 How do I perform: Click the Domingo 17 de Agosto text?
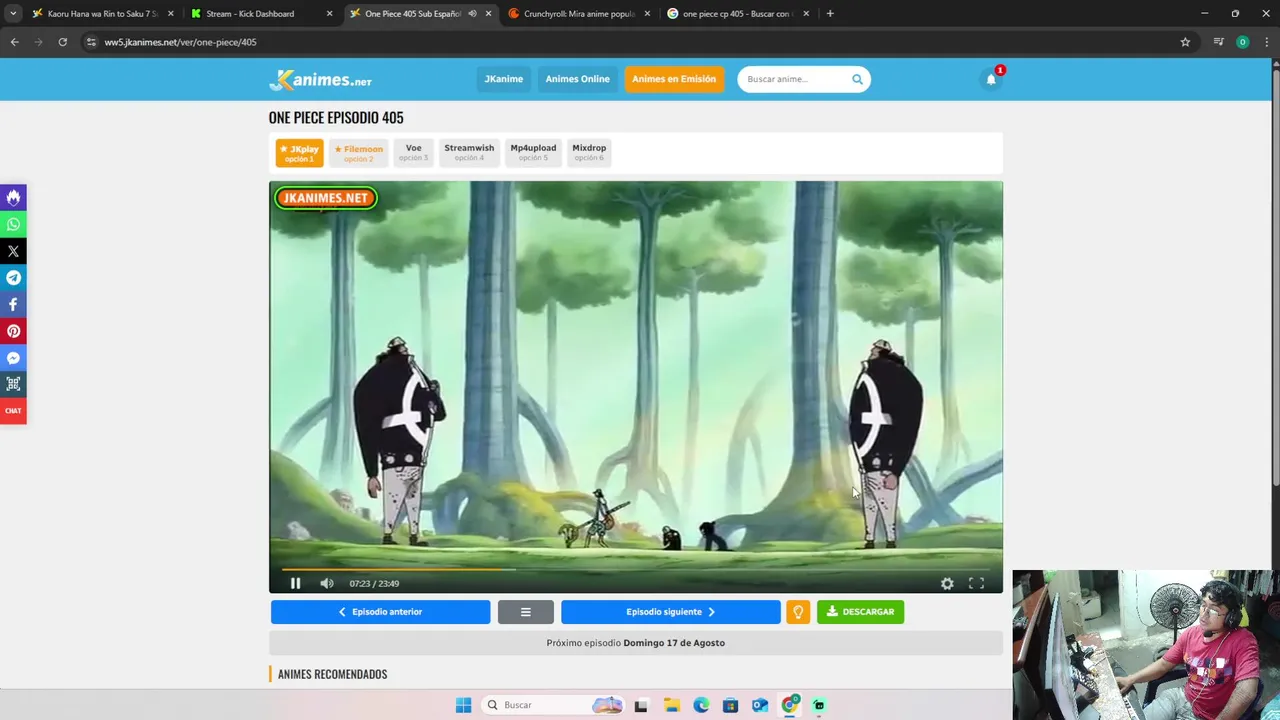(674, 643)
